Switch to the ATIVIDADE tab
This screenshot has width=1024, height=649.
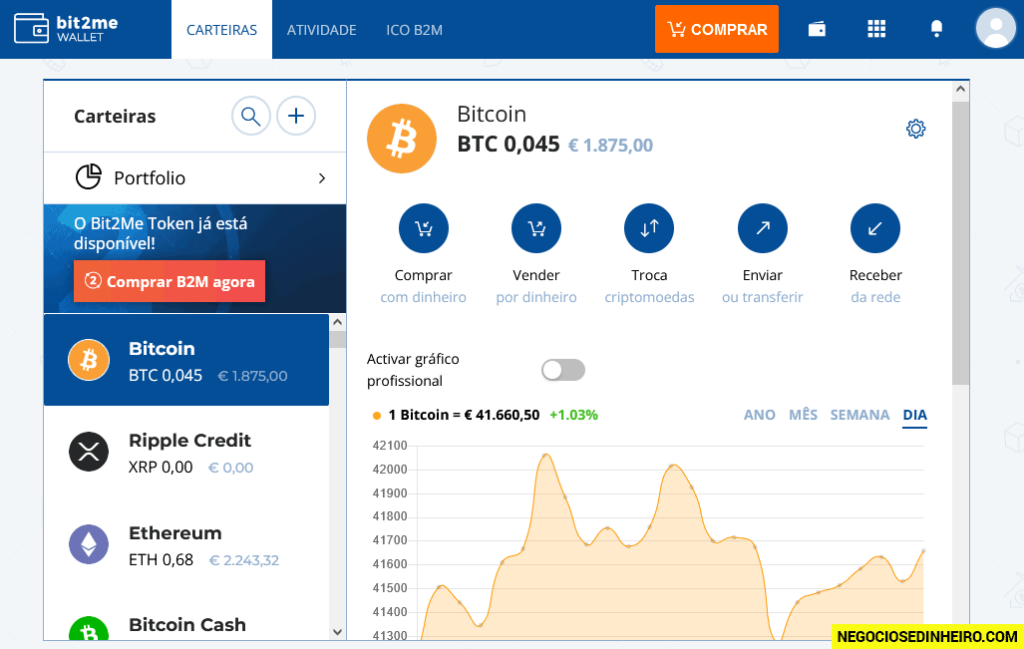(x=321, y=30)
